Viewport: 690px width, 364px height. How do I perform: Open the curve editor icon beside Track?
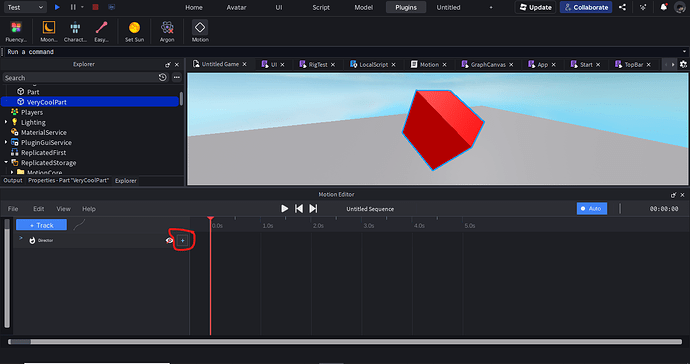79,225
